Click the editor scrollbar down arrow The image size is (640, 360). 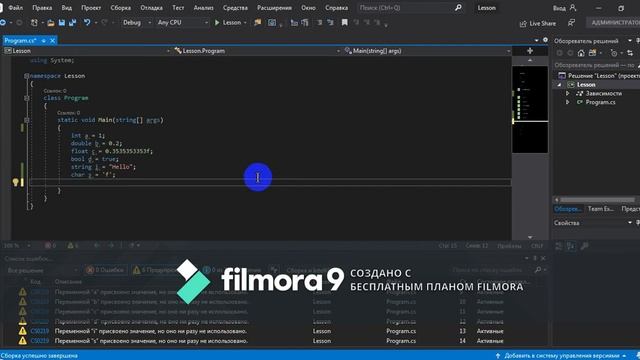point(530,237)
